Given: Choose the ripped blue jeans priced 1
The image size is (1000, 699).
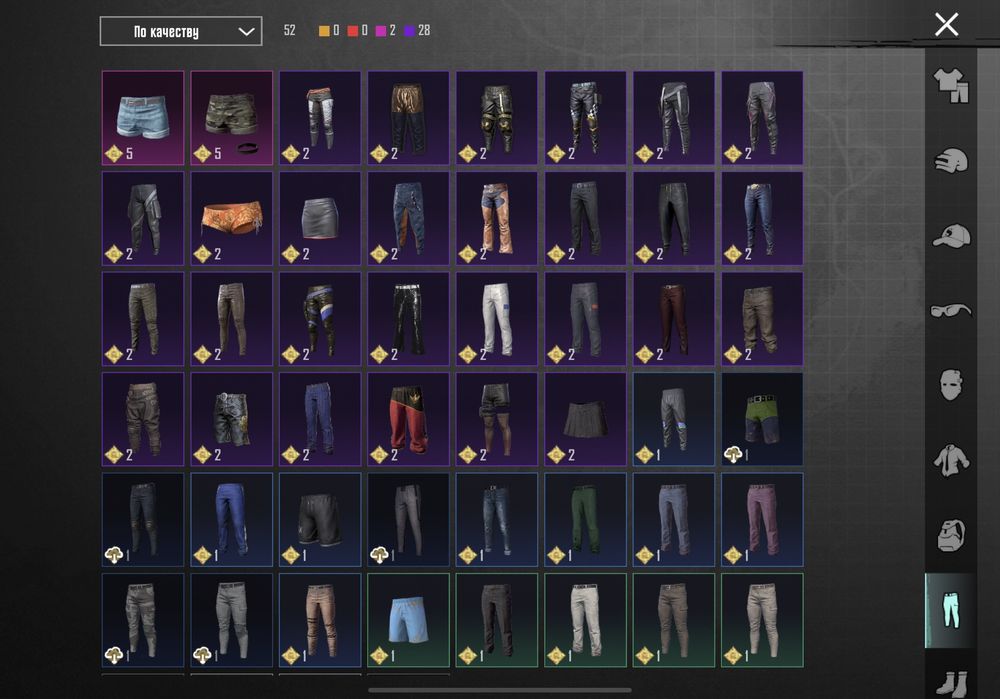Looking at the screenshot, I should (x=497, y=519).
